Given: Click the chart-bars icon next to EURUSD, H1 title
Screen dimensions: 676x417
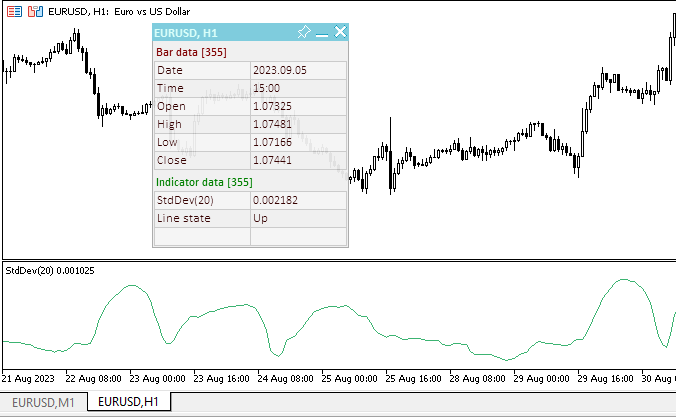Looking at the screenshot, I should [35, 12].
